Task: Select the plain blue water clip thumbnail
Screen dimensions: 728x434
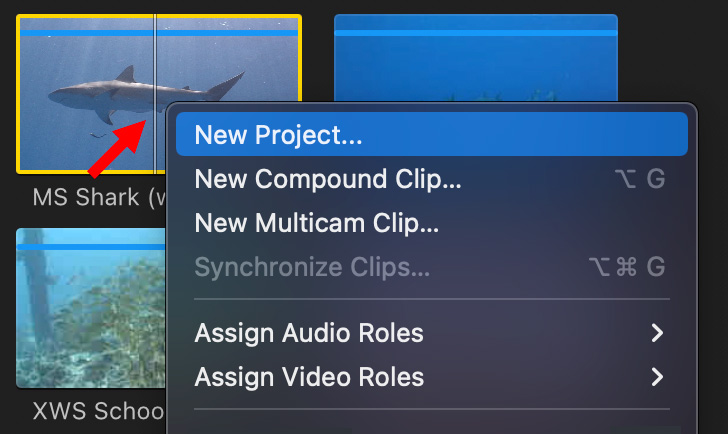Action: (476, 58)
